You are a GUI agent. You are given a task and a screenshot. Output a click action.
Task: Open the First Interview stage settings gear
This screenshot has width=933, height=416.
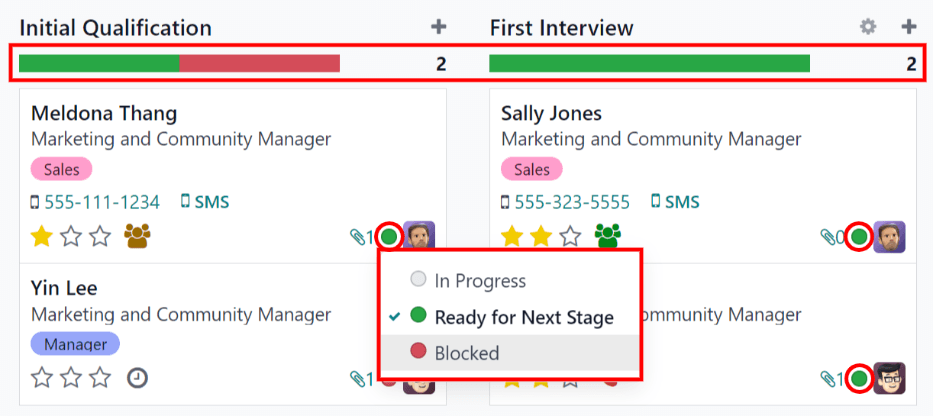click(868, 28)
